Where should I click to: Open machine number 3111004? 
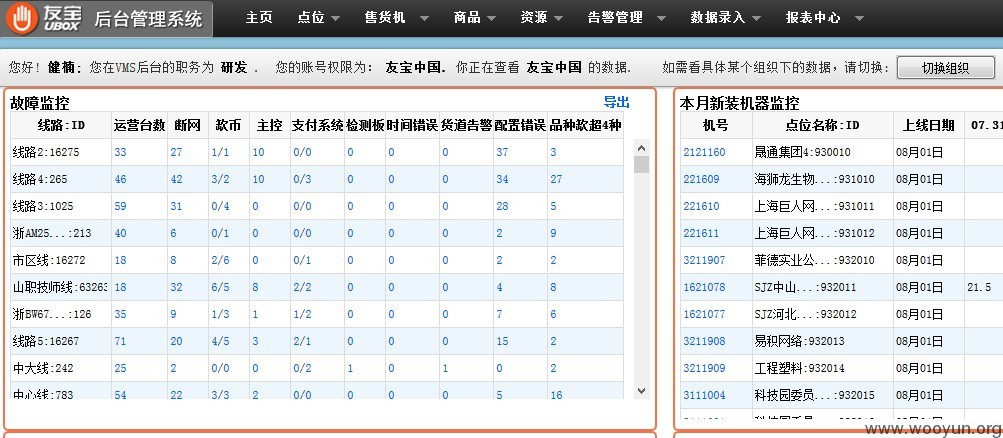click(x=704, y=395)
